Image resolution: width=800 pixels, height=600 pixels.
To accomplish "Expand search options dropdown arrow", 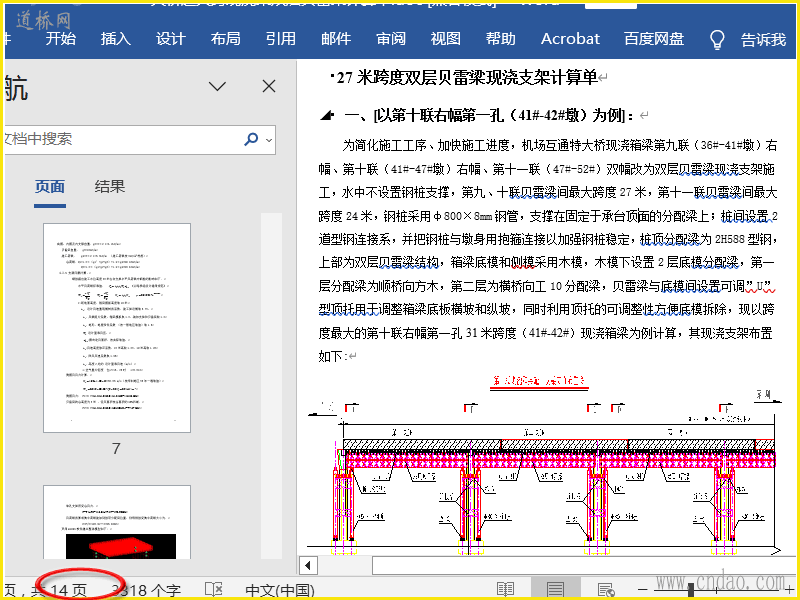I will [x=269, y=139].
